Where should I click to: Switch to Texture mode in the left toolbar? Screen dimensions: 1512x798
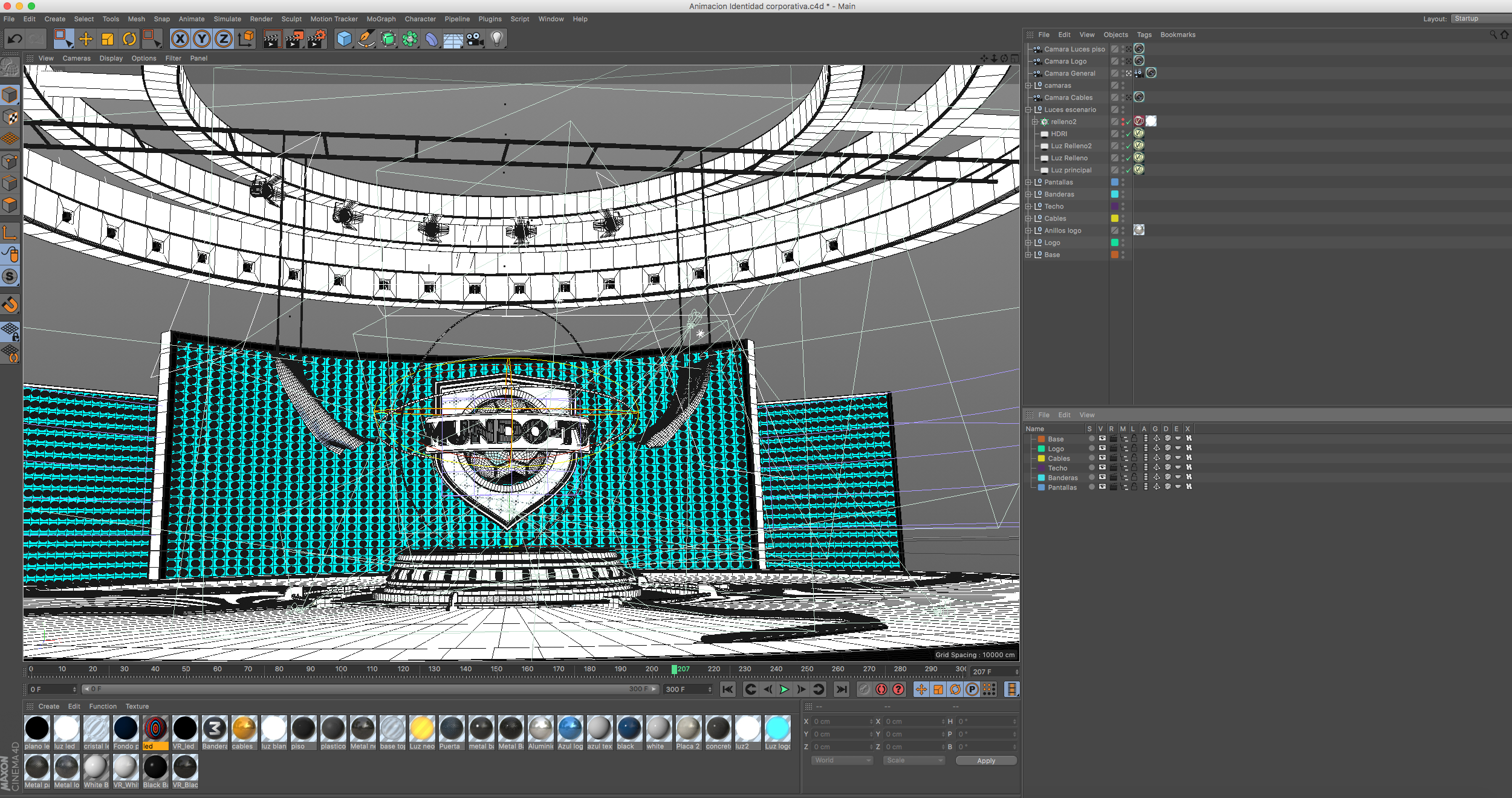coord(10,117)
